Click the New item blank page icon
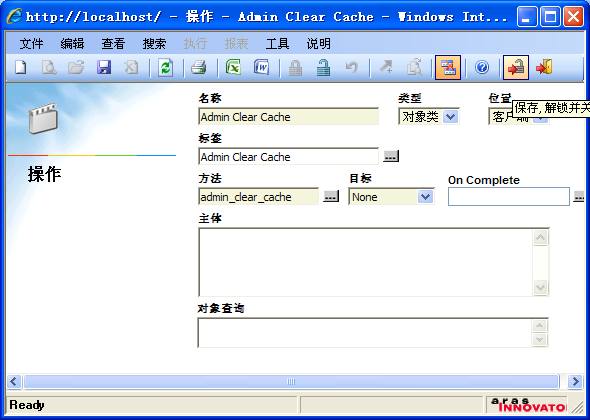590x420 pixels. [21, 68]
